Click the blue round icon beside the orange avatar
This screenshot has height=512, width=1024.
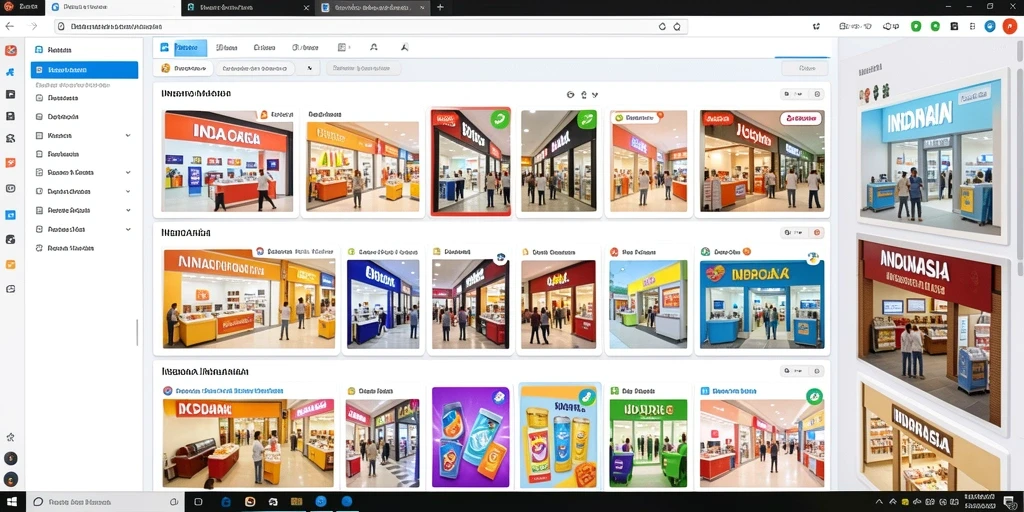click(x=990, y=26)
